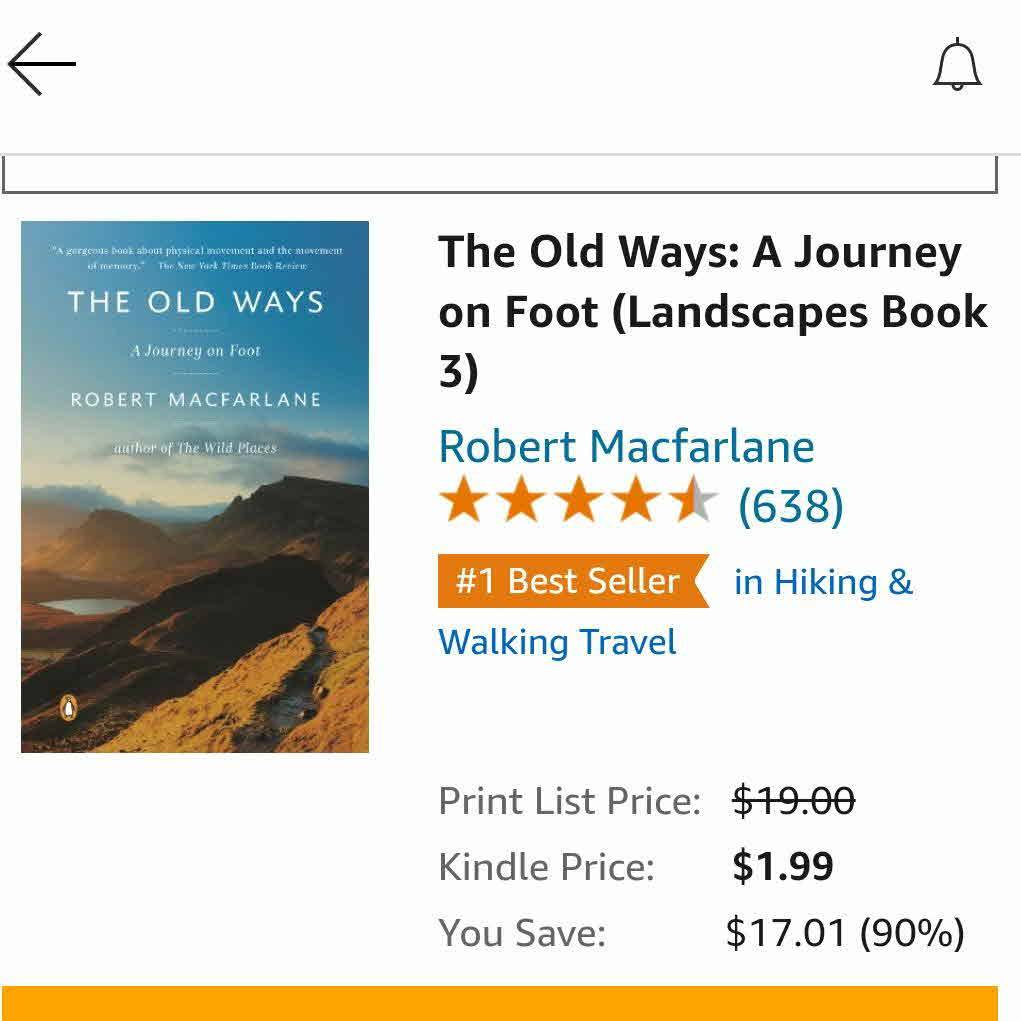This screenshot has height=1021, width=1021.
Task: Click the $17.01 (90%) savings amount
Action: pyautogui.click(x=844, y=932)
